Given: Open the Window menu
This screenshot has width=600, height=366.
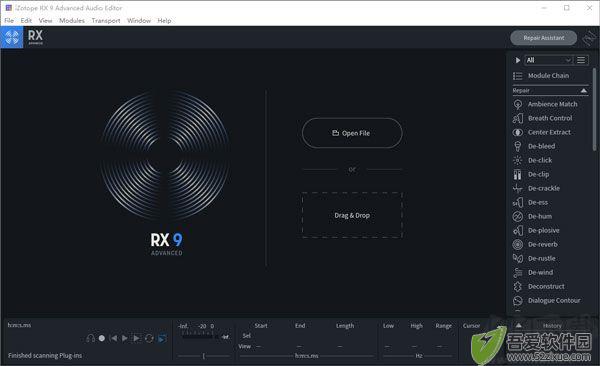Looking at the screenshot, I should pyautogui.click(x=139, y=21).
